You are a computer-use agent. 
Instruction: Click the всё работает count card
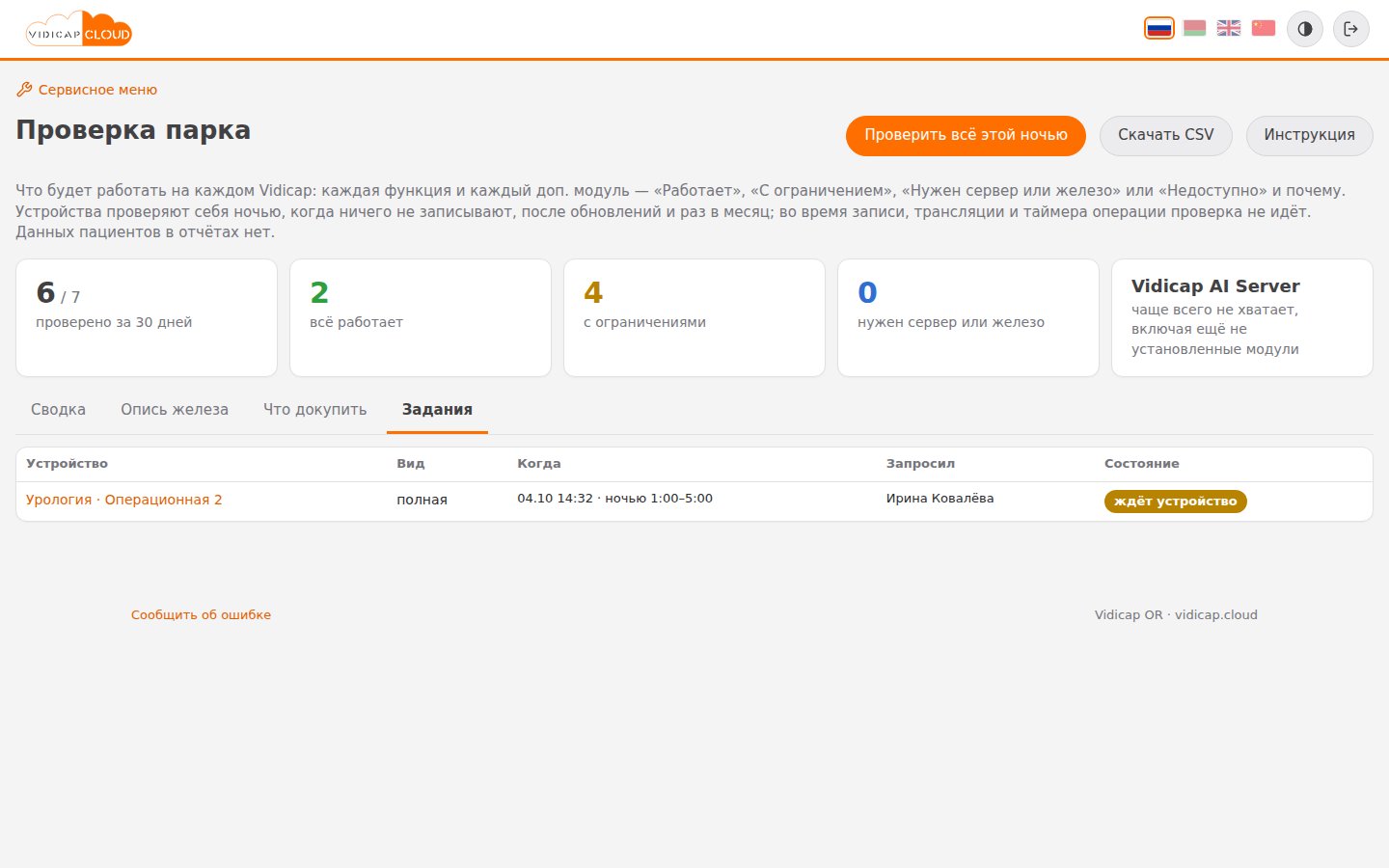(x=421, y=317)
